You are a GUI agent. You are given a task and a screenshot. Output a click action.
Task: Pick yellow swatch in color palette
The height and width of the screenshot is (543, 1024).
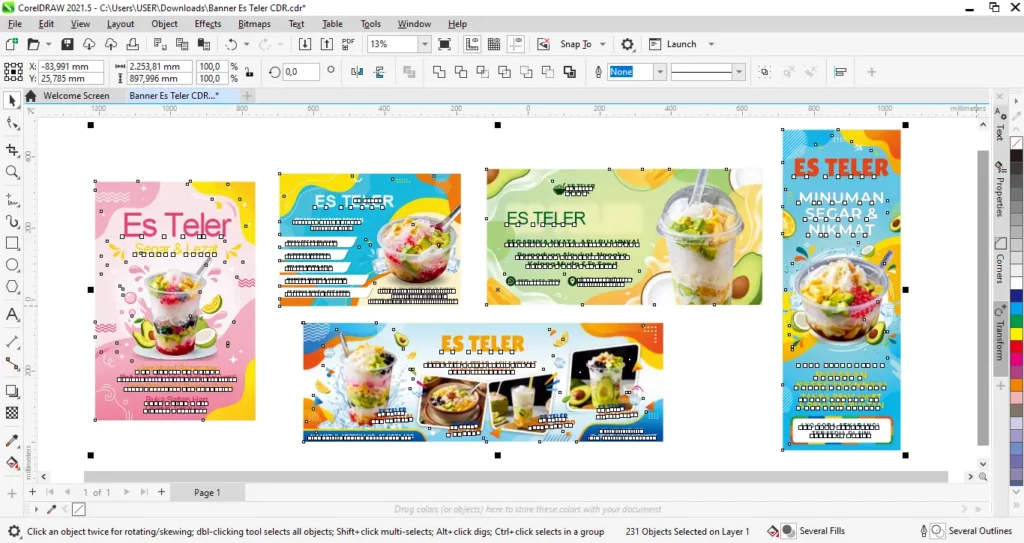coord(1017,334)
